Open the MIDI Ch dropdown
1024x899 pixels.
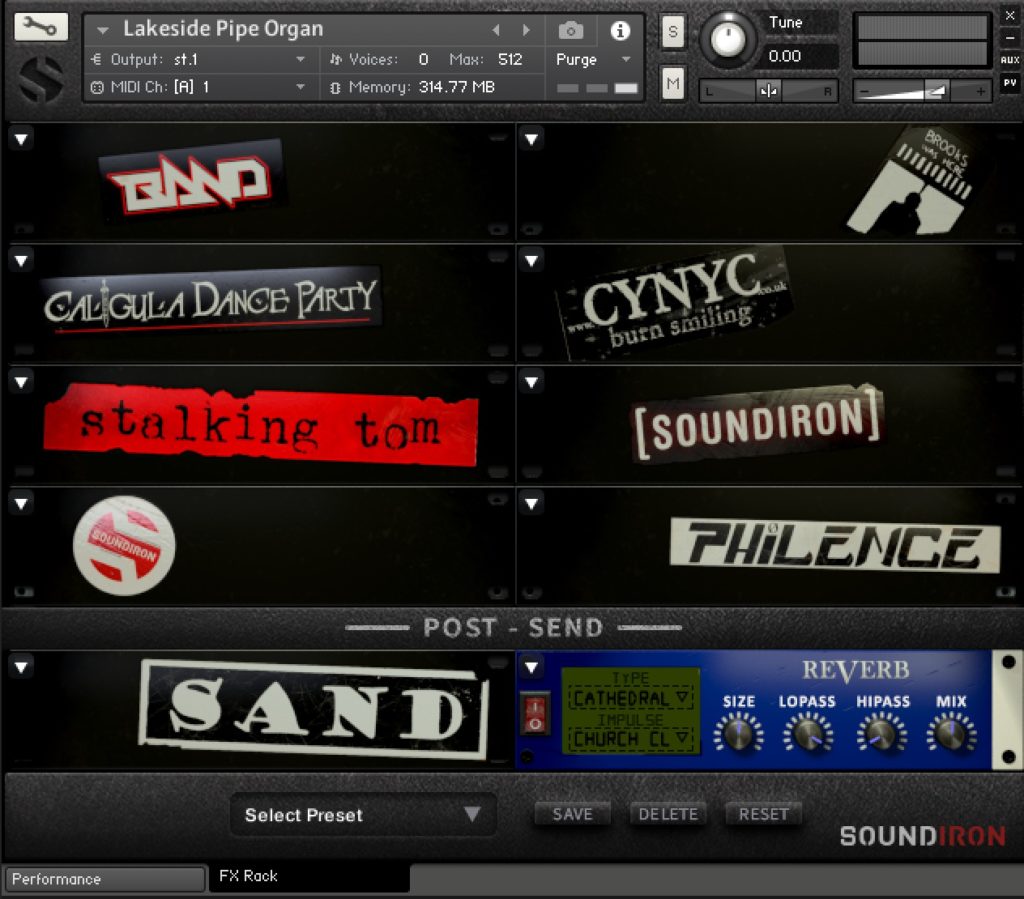point(203,87)
